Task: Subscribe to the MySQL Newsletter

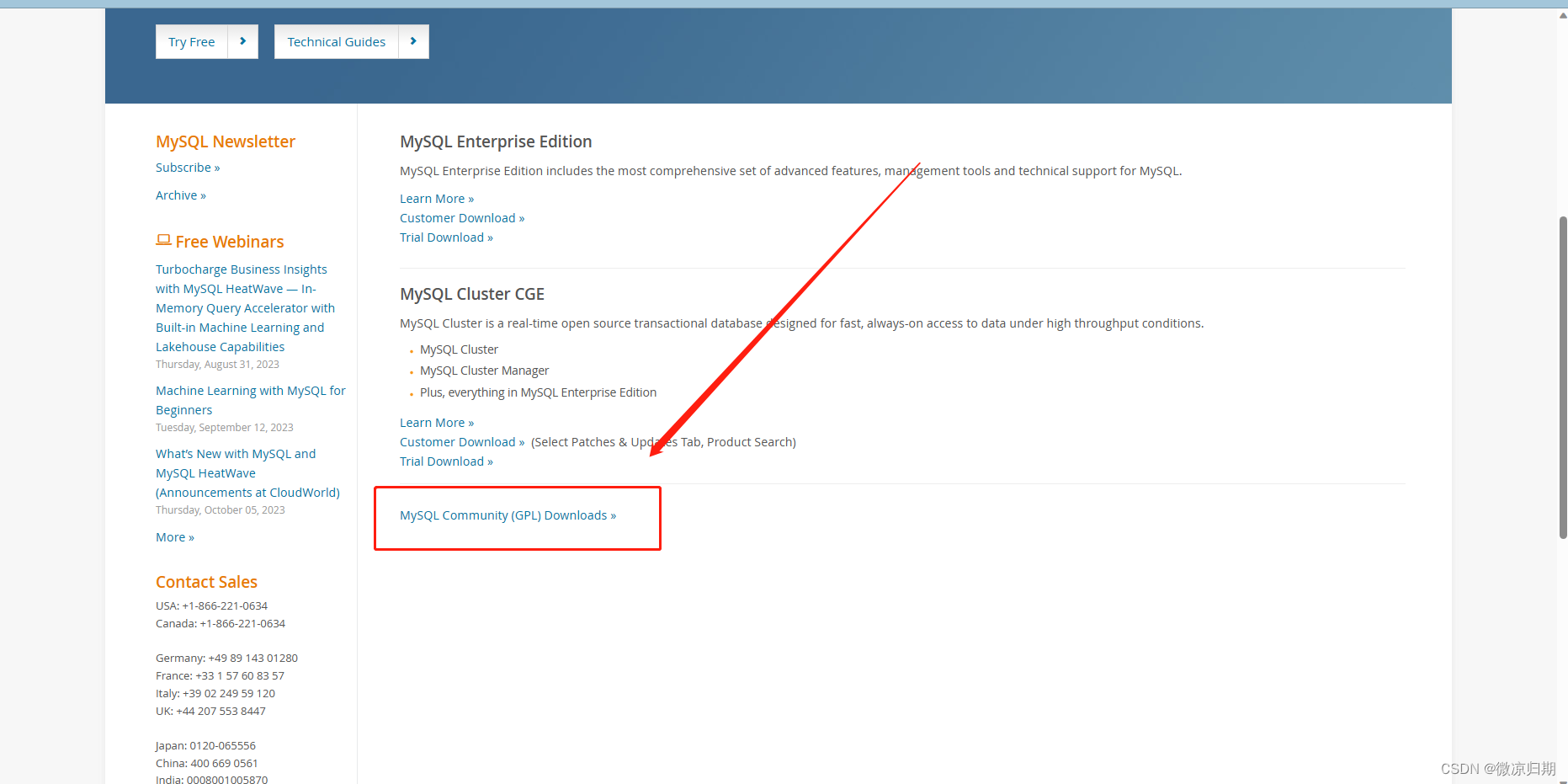Action: [188, 168]
